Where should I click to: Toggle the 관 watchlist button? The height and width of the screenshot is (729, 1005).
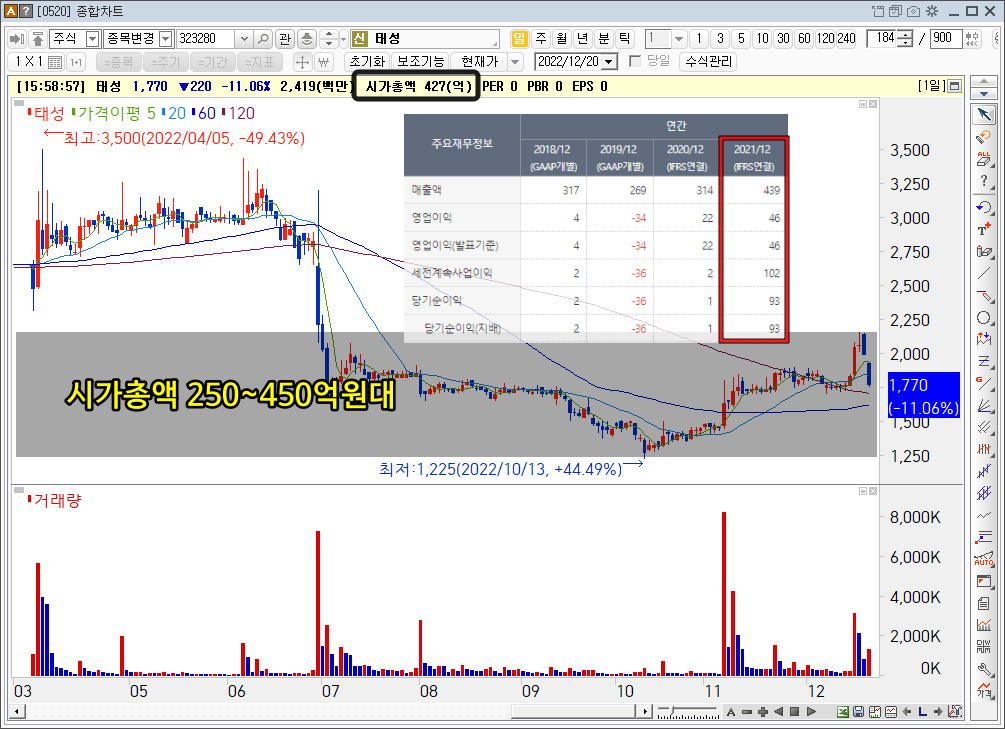(285, 39)
